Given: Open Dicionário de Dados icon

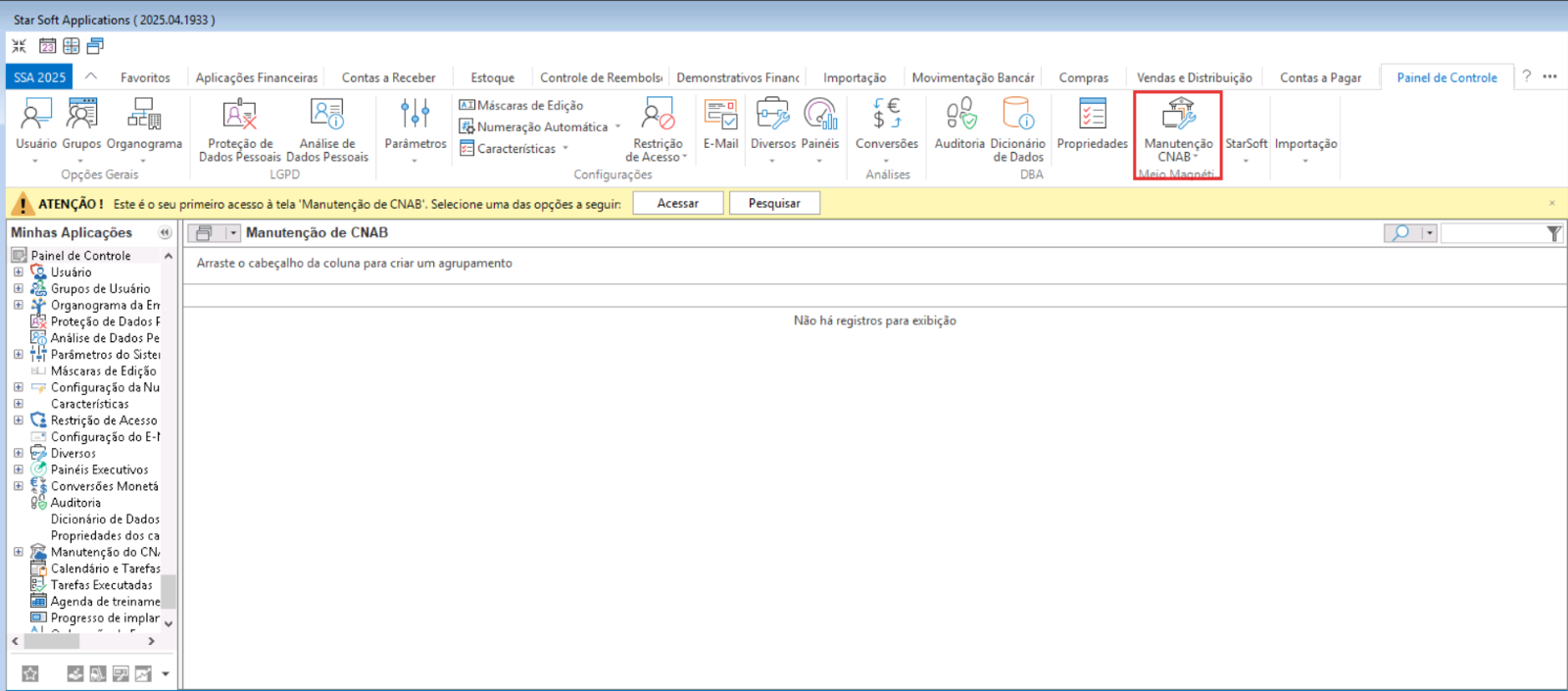Looking at the screenshot, I should click(x=1018, y=115).
